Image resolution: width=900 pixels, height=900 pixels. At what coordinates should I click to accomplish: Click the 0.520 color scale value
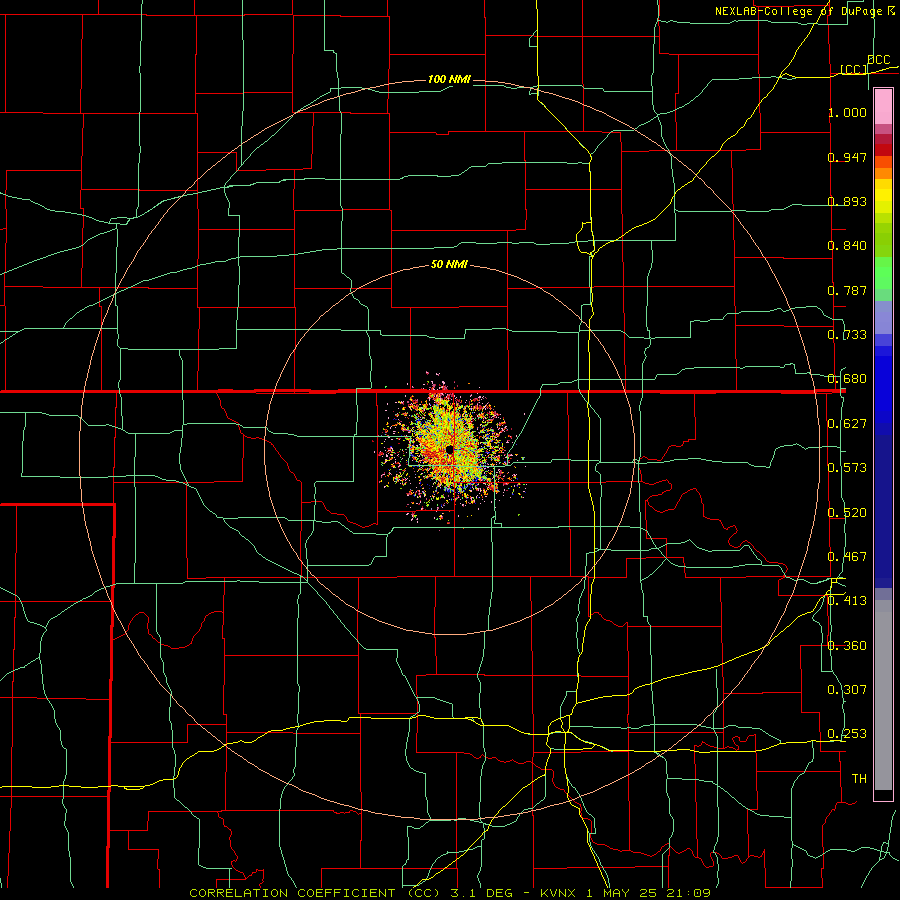coord(847,513)
